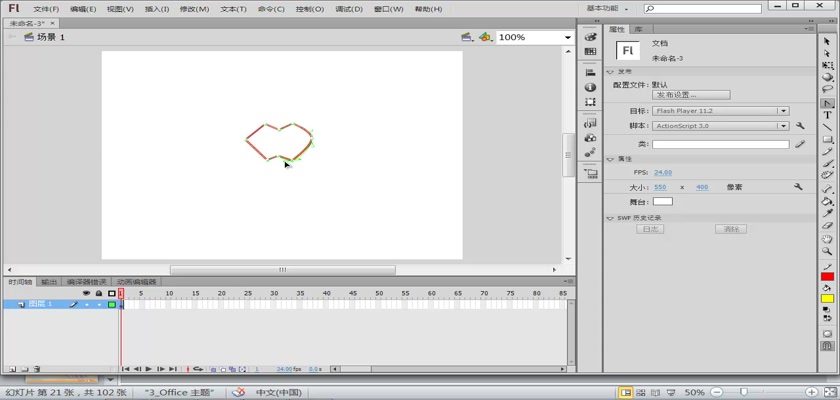Open the 修改(M) menu
This screenshot has width=840, height=400.
click(194, 9)
